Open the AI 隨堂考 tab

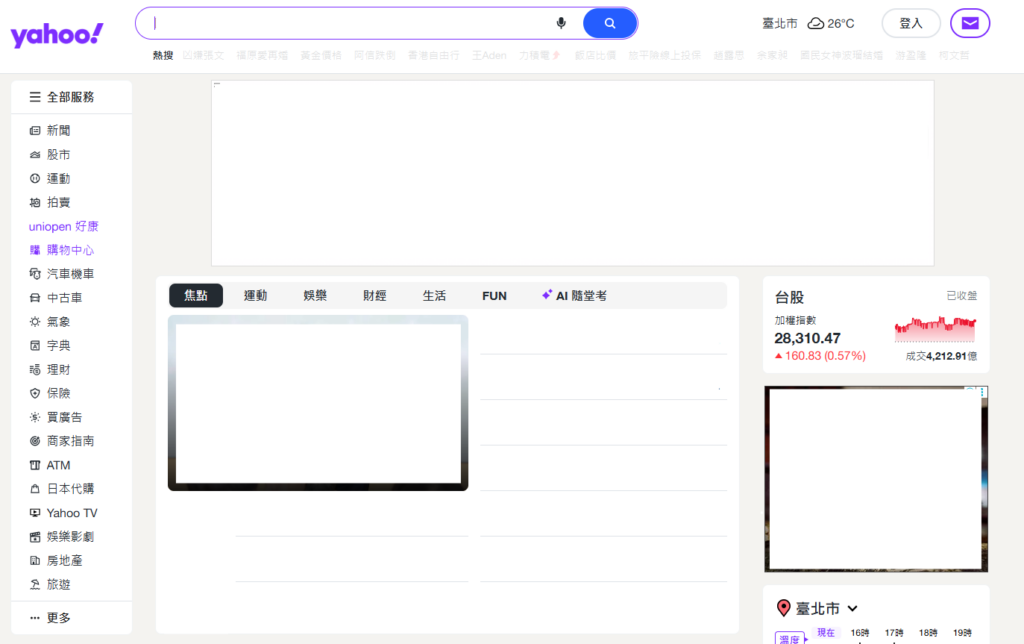tap(574, 296)
